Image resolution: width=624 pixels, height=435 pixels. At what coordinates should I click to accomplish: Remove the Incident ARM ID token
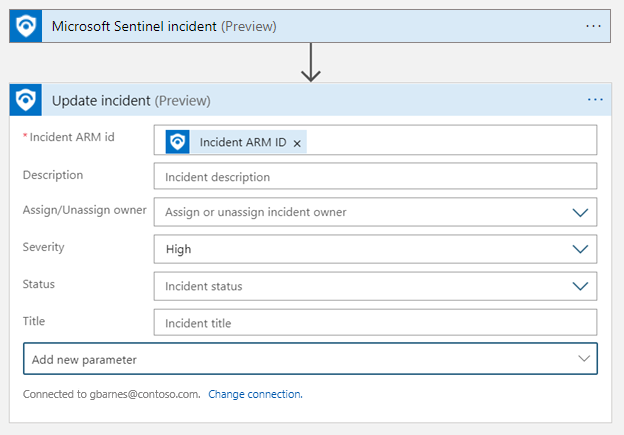(297, 143)
